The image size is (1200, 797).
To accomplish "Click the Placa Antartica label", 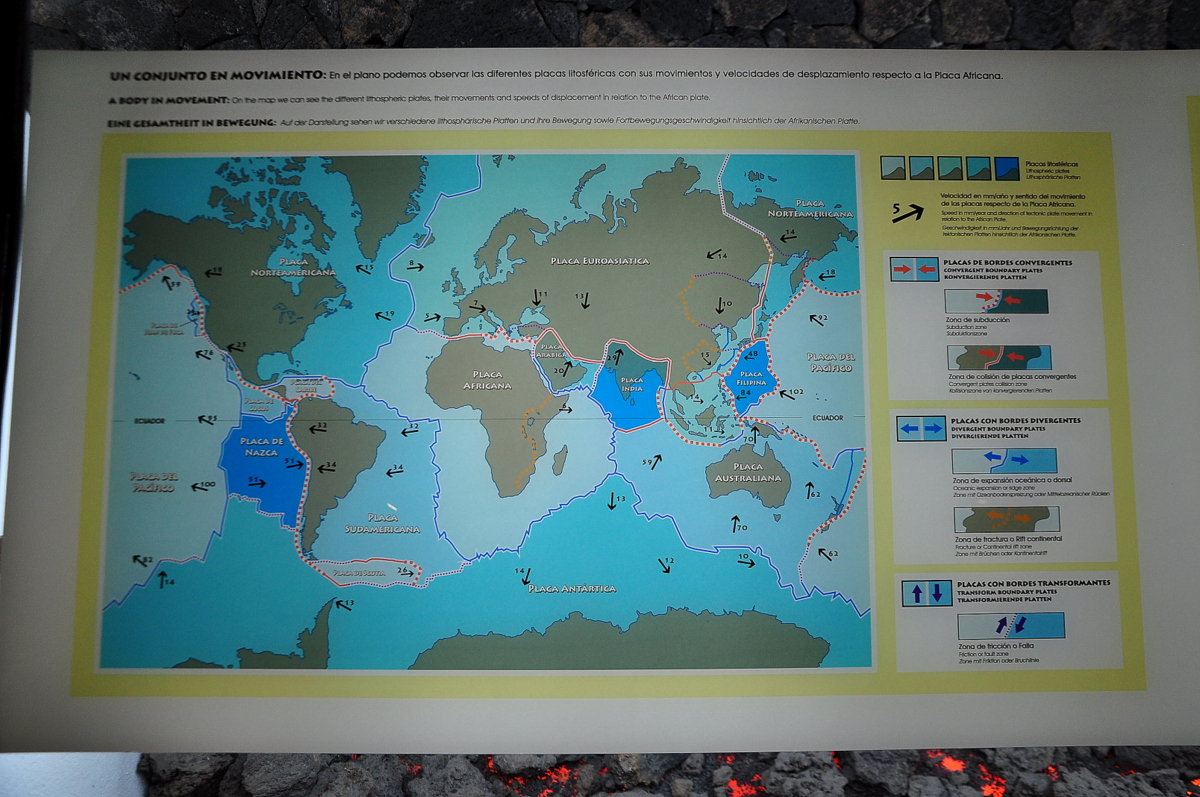I will 571,589.
